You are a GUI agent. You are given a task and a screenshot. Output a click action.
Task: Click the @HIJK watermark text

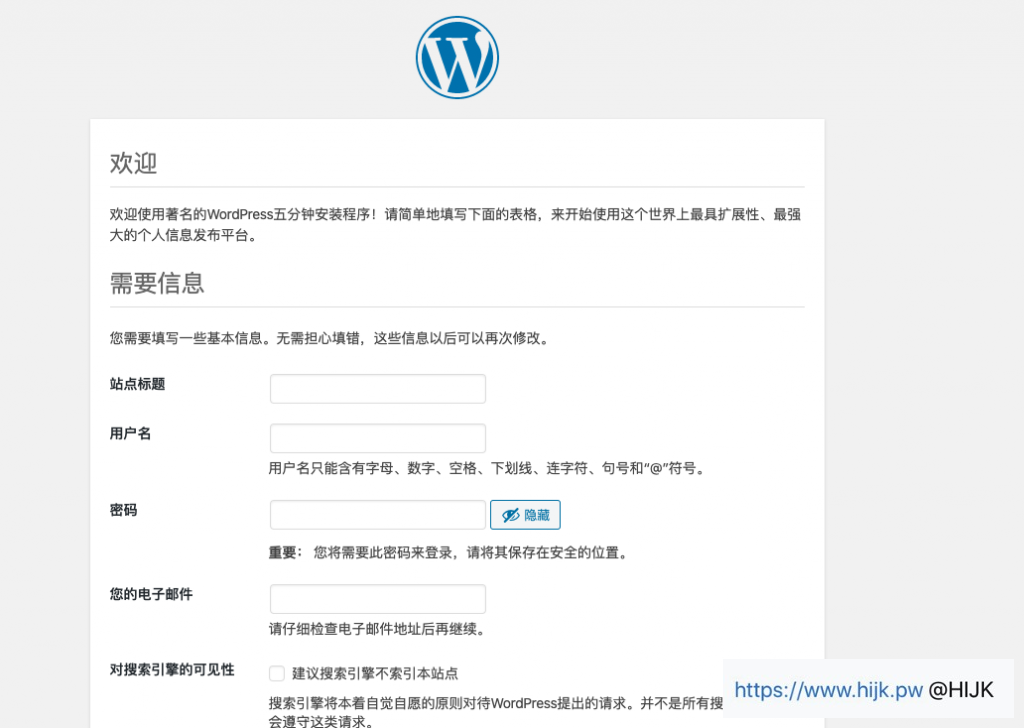(x=961, y=689)
